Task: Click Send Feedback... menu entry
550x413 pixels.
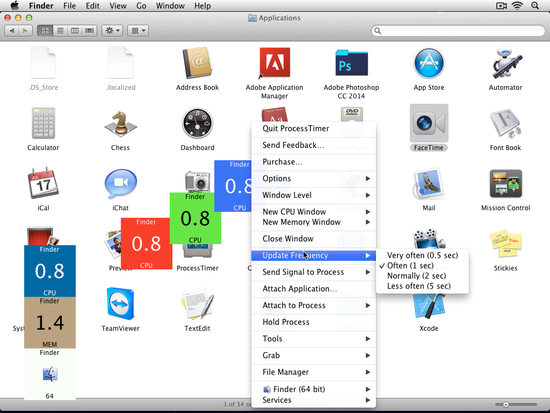Action: pos(314,145)
